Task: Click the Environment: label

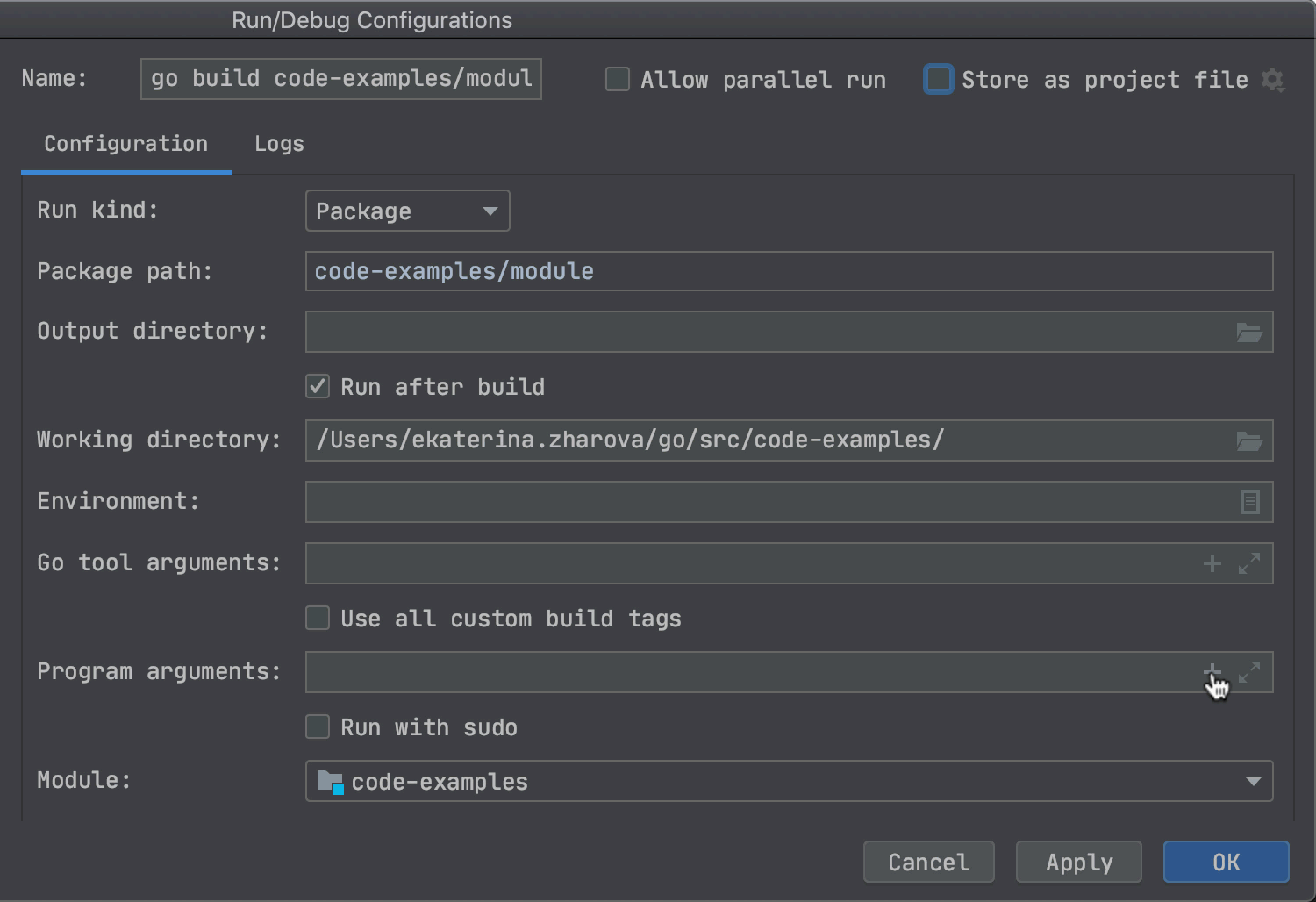Action: click(x=118, y=502)
